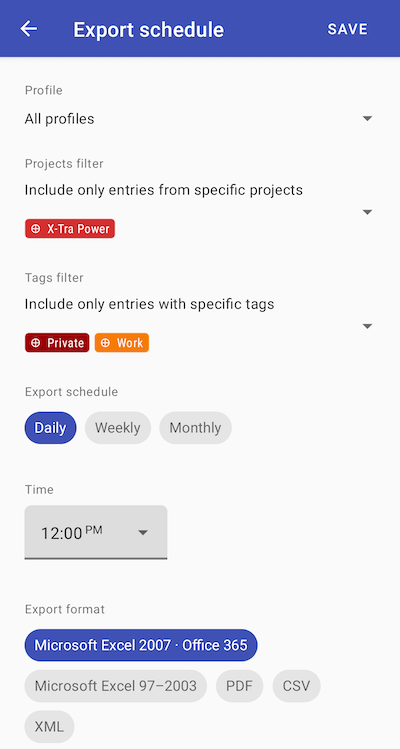Viewport: 400px width, 749px height.
Task: Tap the circle-plus icon on Private tag
Action: click(35, 342)
